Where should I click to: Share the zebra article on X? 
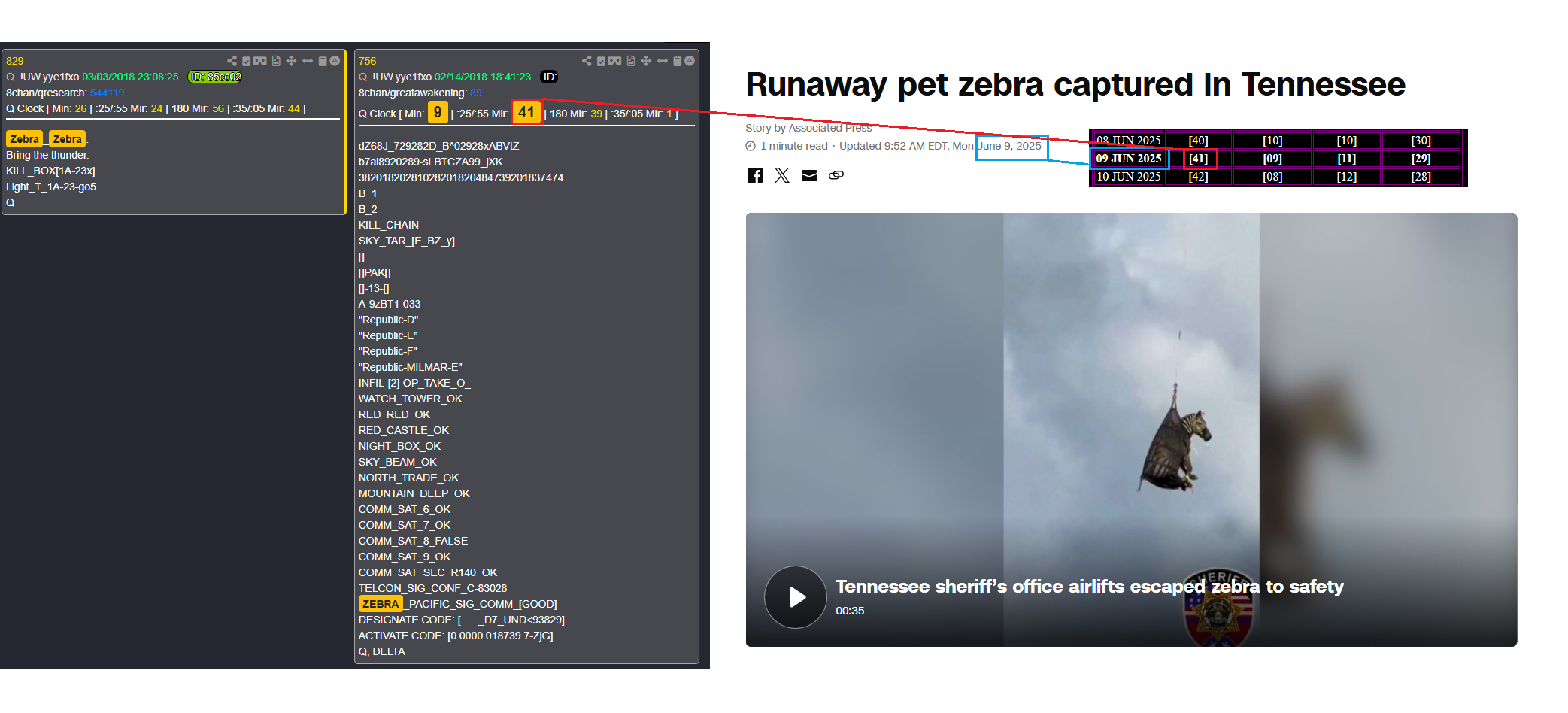pos(782,175)
